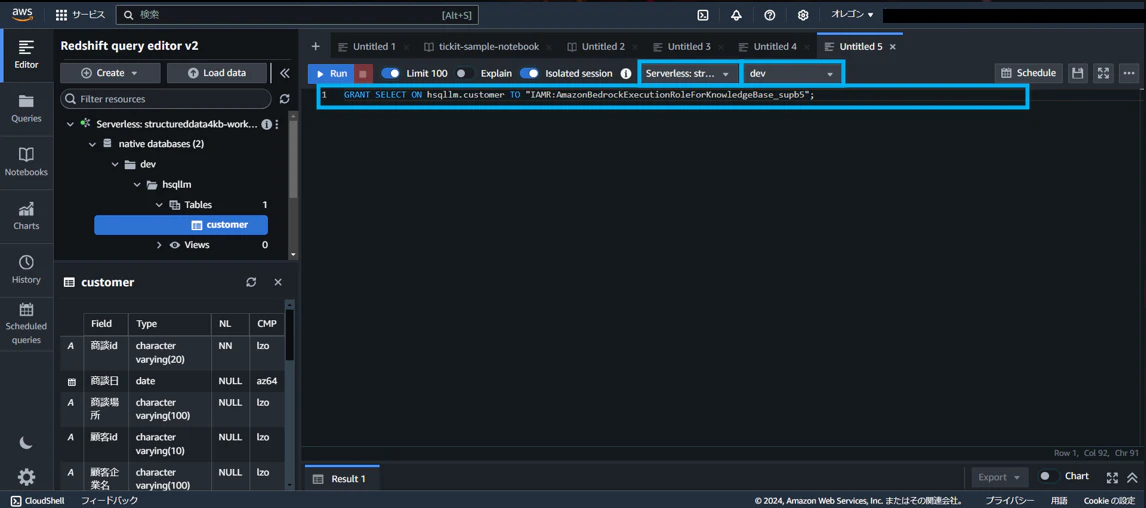Open the workgroup three-dot options menu
The image size is (1146, 508).
click(x=276, y=124)
